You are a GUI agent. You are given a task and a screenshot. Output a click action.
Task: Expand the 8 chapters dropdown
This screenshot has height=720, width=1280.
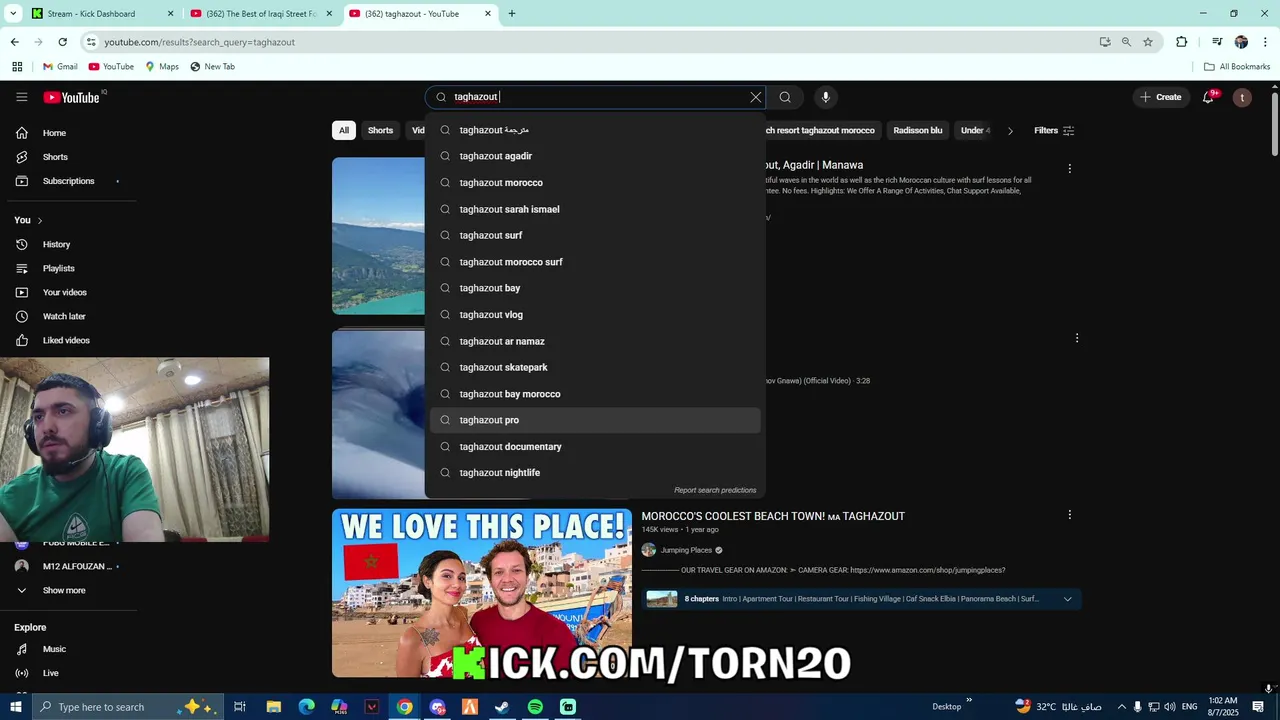[x=1067, y=599]
